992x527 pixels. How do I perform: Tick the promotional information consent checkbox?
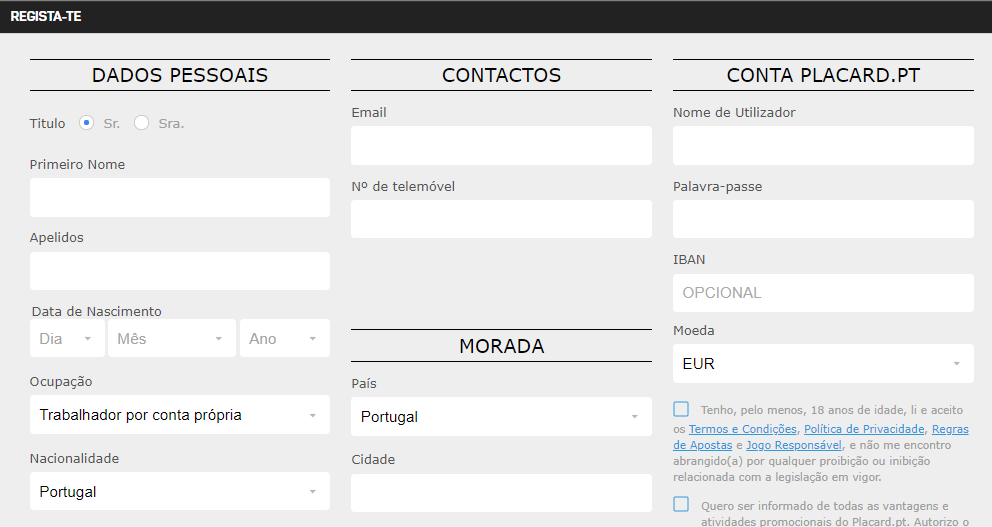point(681,504)
